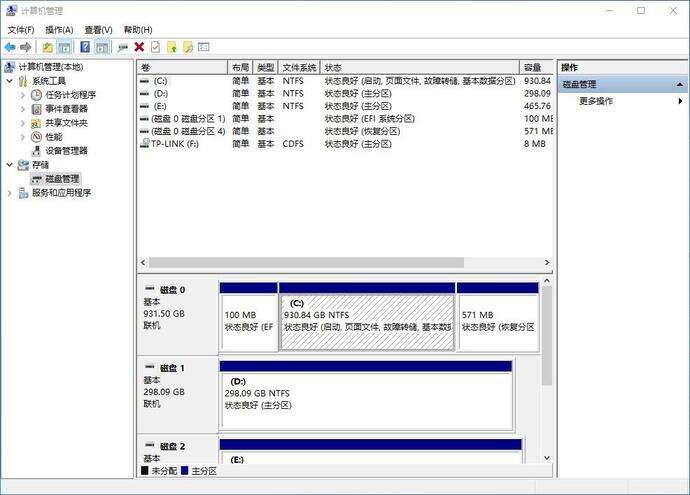Sort by the 容量 column header
The width and height of the screenshot is (690, 495).
coord(536,67)
